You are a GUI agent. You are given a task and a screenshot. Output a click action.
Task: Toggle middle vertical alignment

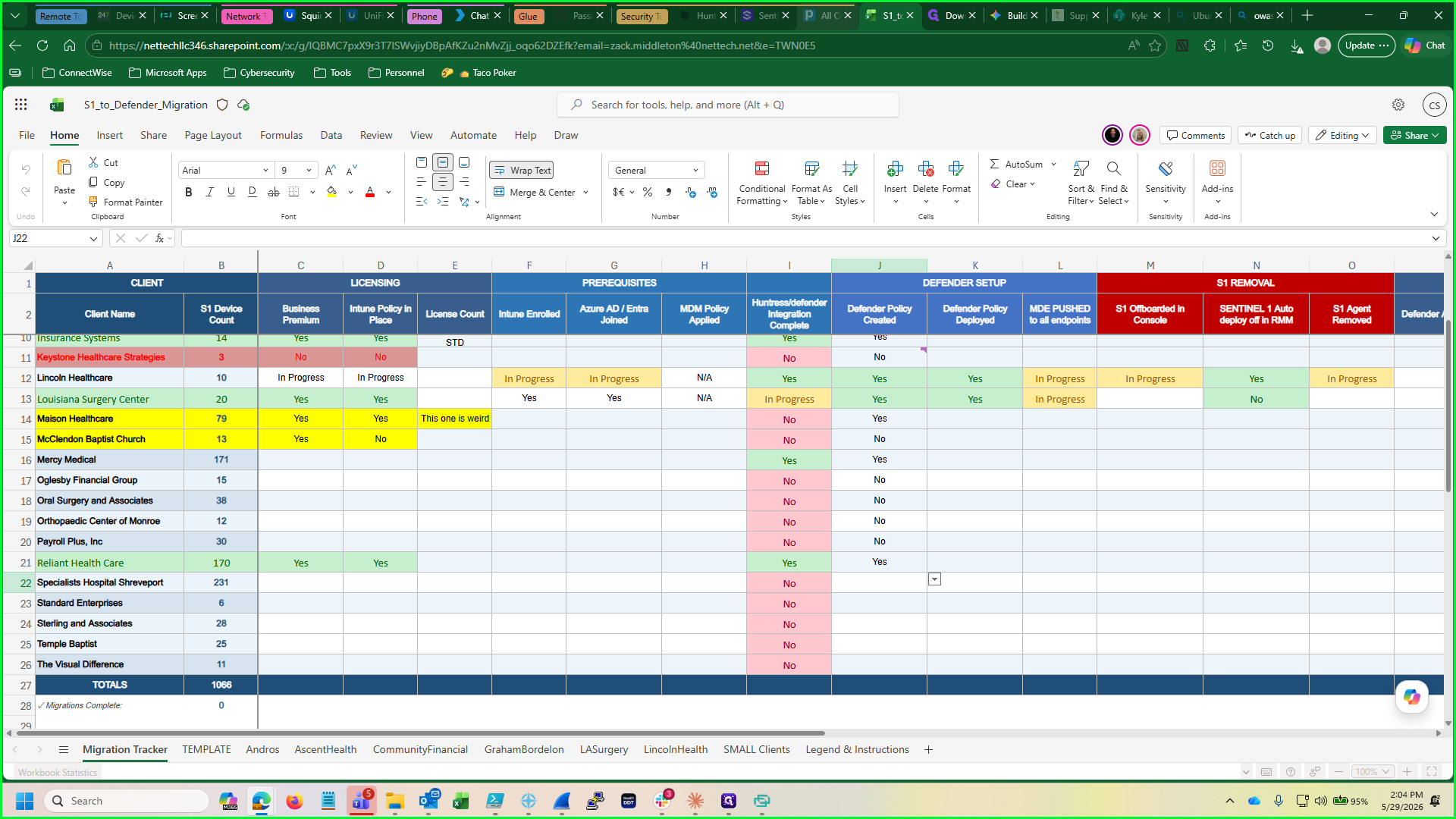click(x=443, y=162)
